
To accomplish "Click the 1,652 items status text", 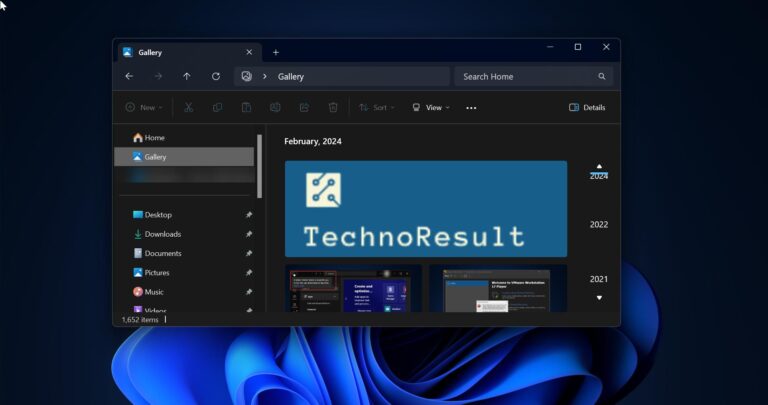I will pos(140,320).
